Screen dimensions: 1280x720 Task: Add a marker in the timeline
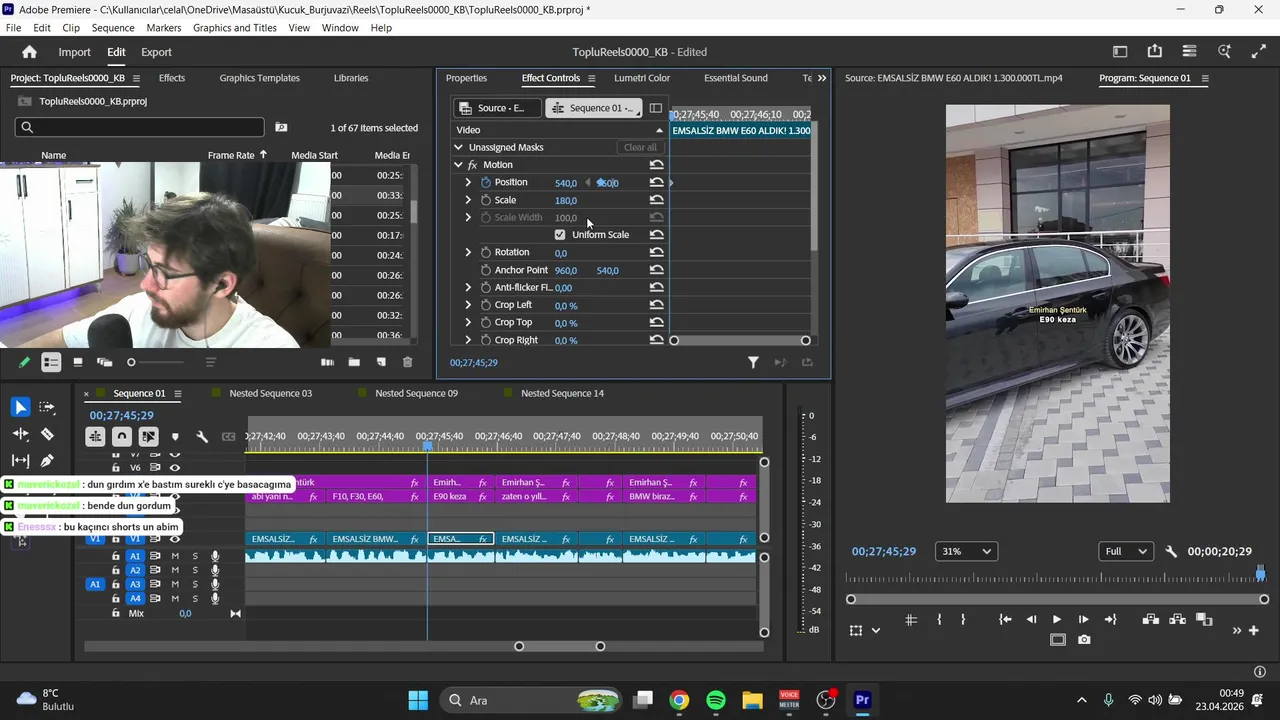tap(175, 436)
